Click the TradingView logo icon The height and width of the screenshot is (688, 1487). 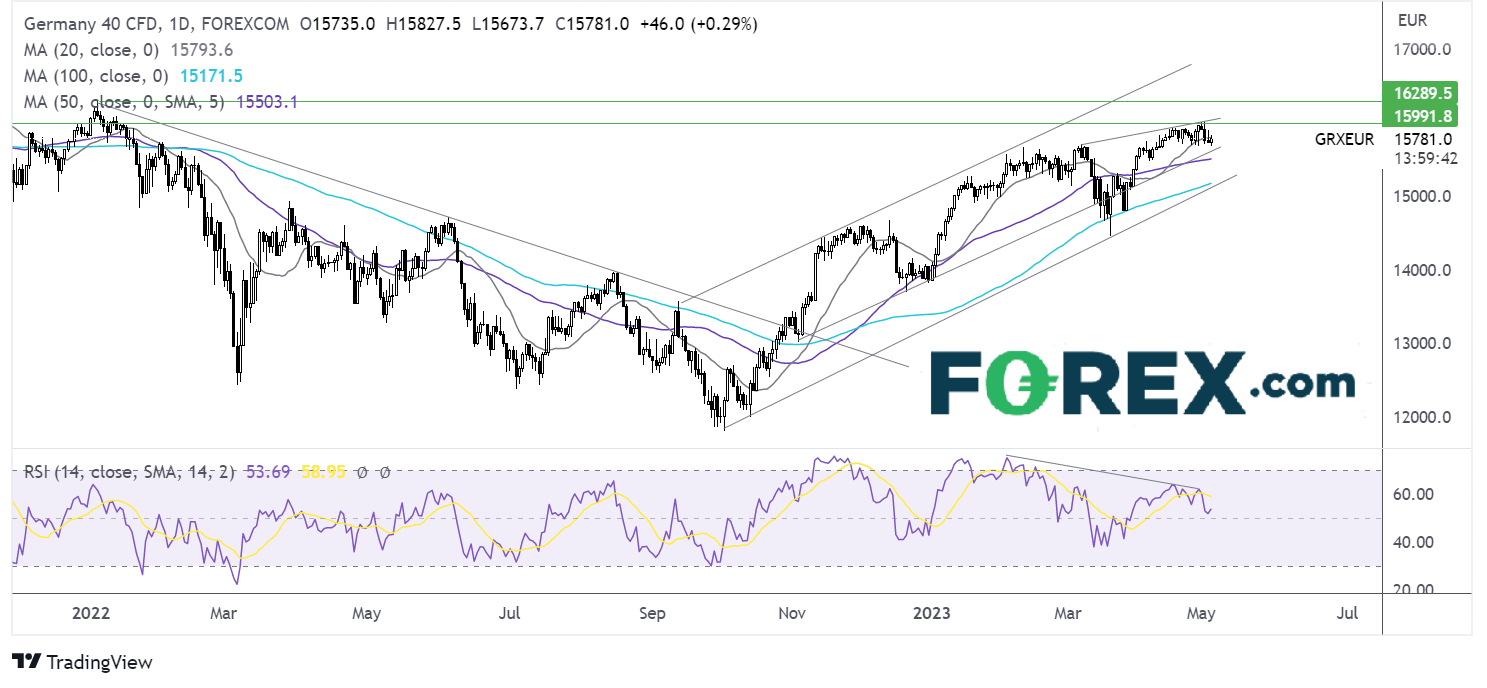click(26, 662)
